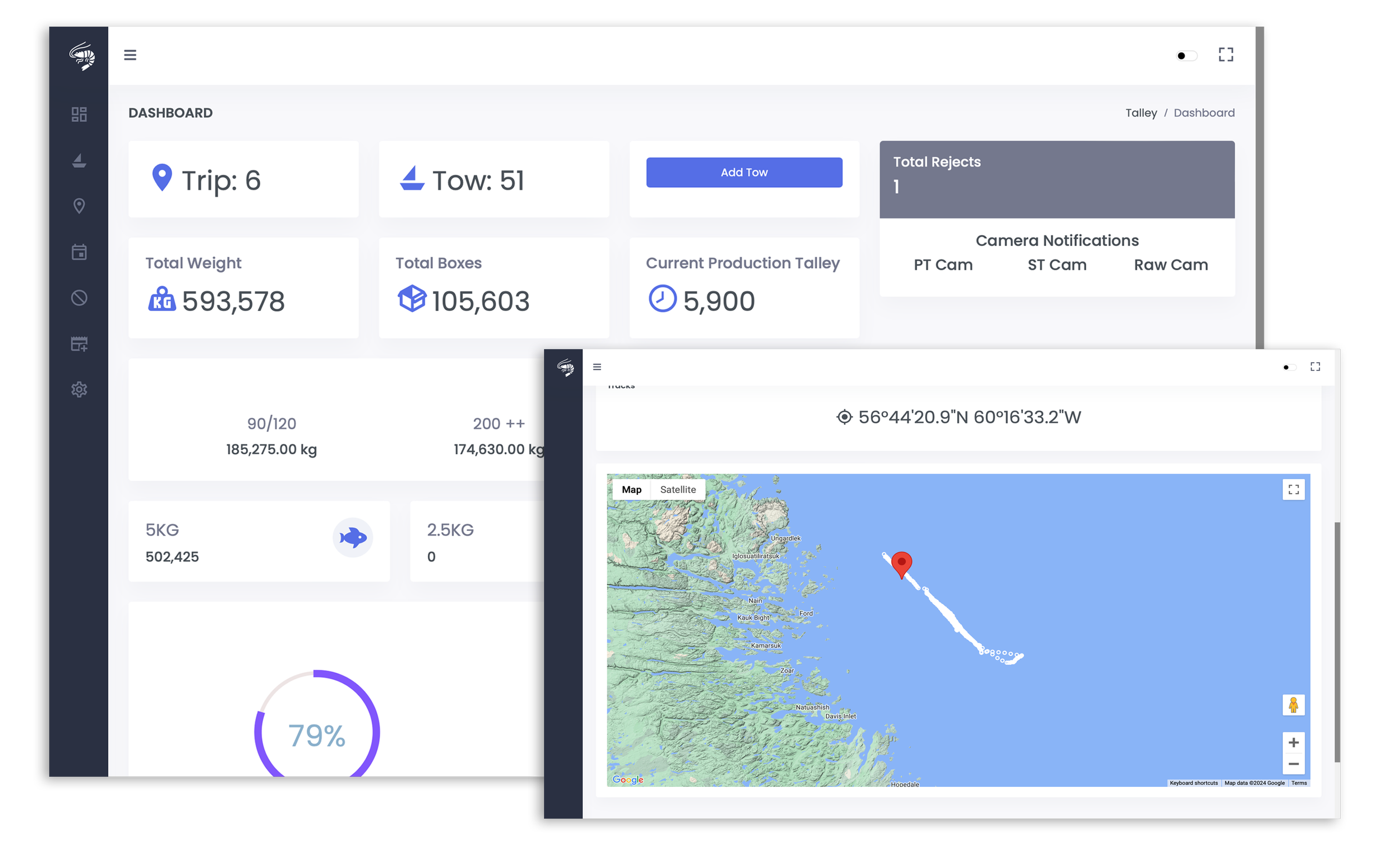
Task: Select the Map view tab
Action: tap(631, 490)
